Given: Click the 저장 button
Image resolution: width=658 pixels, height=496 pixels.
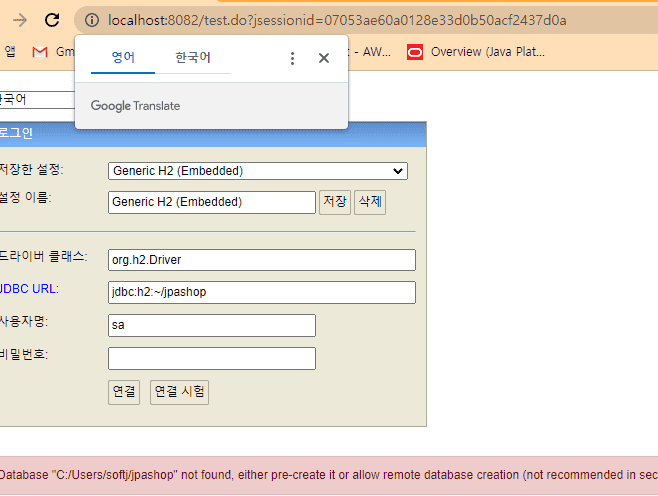Looking at the screenshot, I should click(x=334, y=202).
